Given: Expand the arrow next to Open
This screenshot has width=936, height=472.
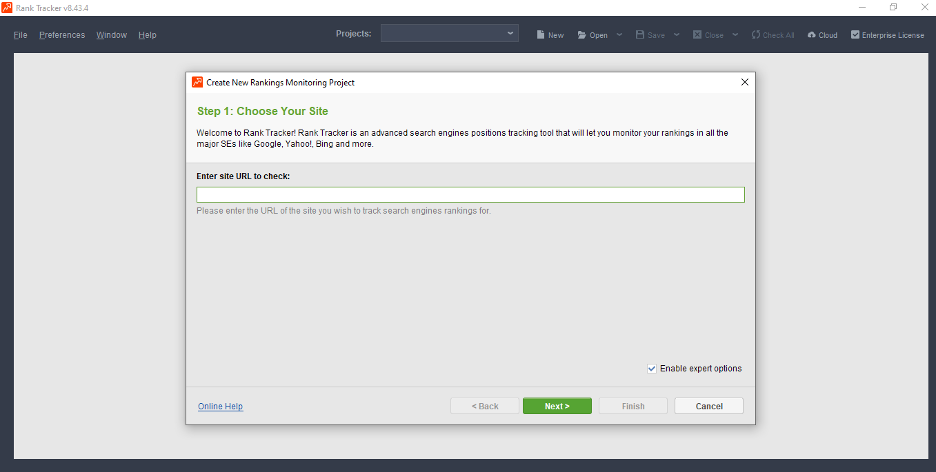Looking at the screenshot, I should (619, 35).
